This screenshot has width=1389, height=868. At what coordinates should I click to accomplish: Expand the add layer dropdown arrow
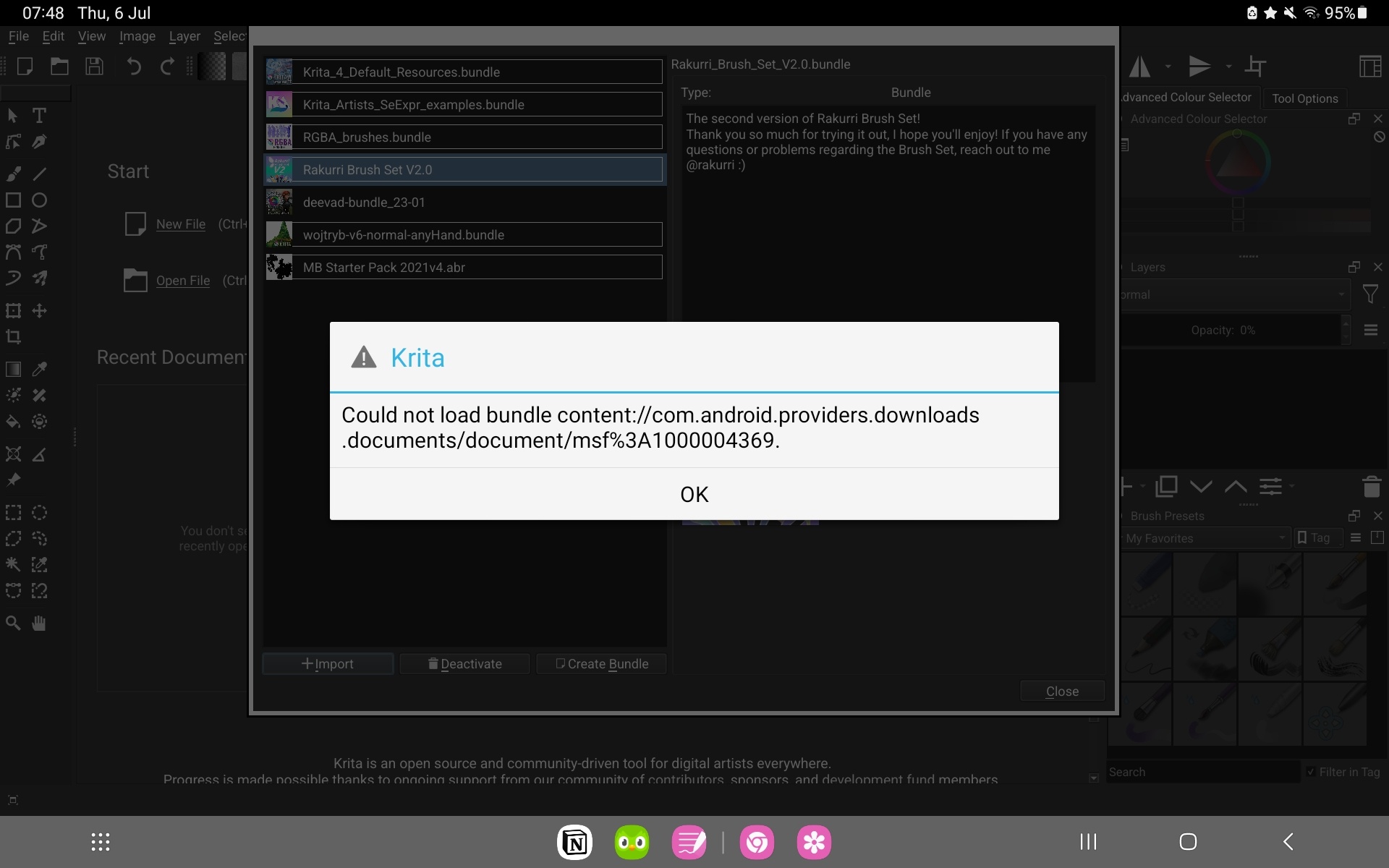click(x=1142, y=486)
